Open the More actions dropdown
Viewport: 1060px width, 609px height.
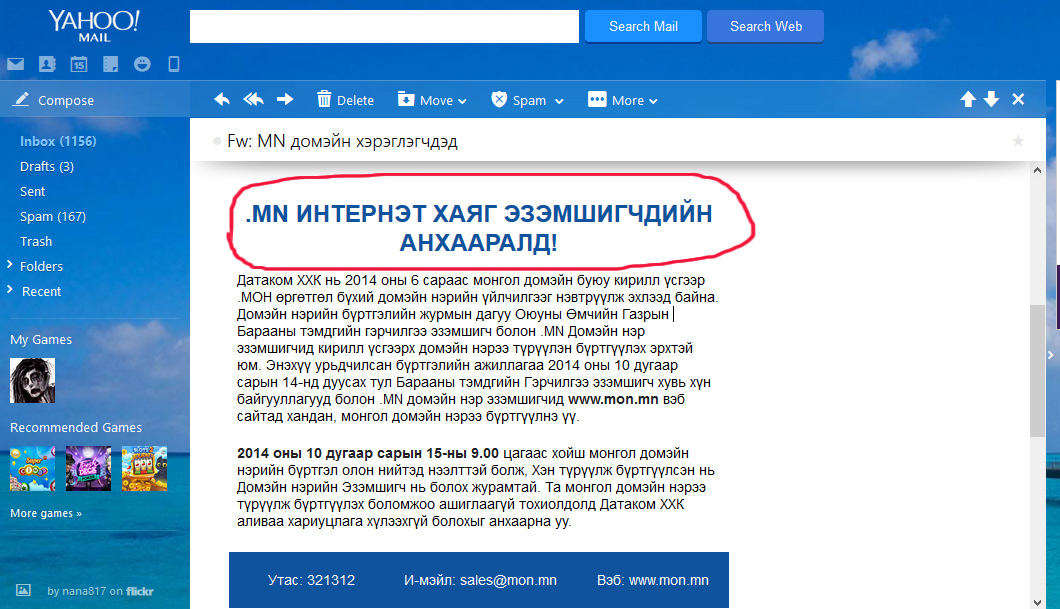pyautogui.click(x=623, y=100)
